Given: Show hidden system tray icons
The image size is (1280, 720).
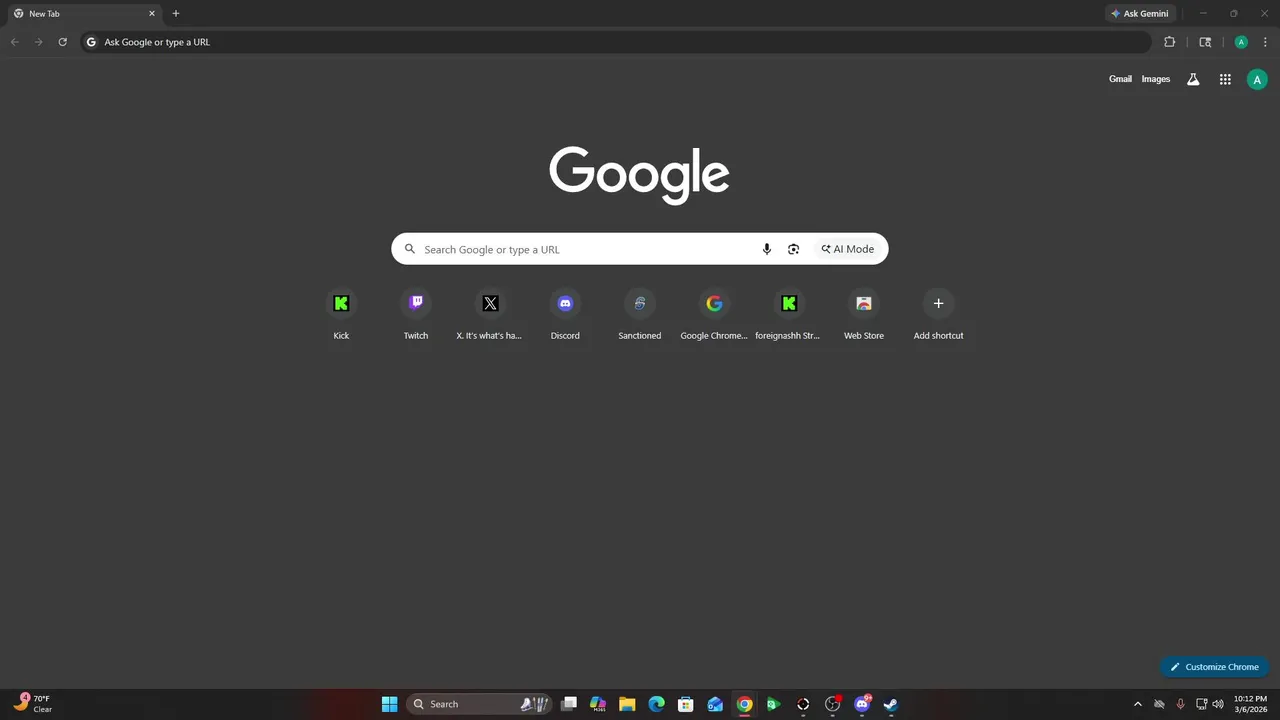Looking at the screenshot, I should pyautogui.click(x=1137, y=704).
